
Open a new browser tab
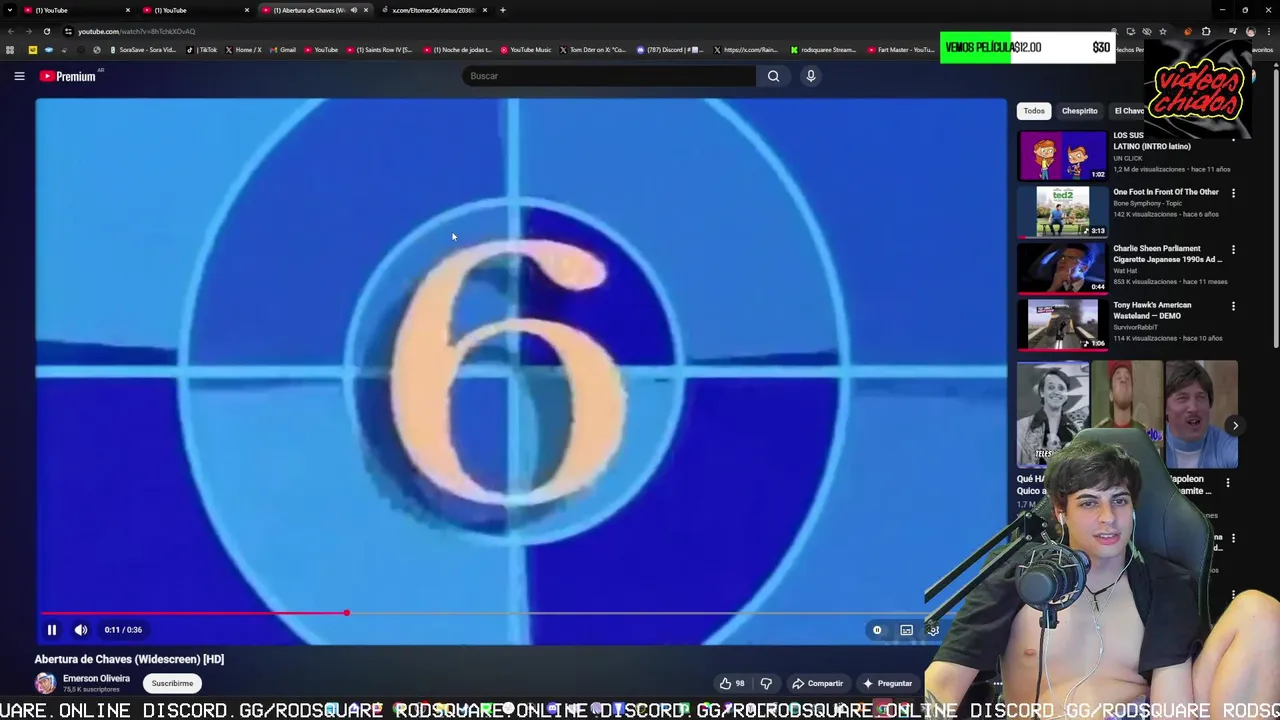pos(503,10)
